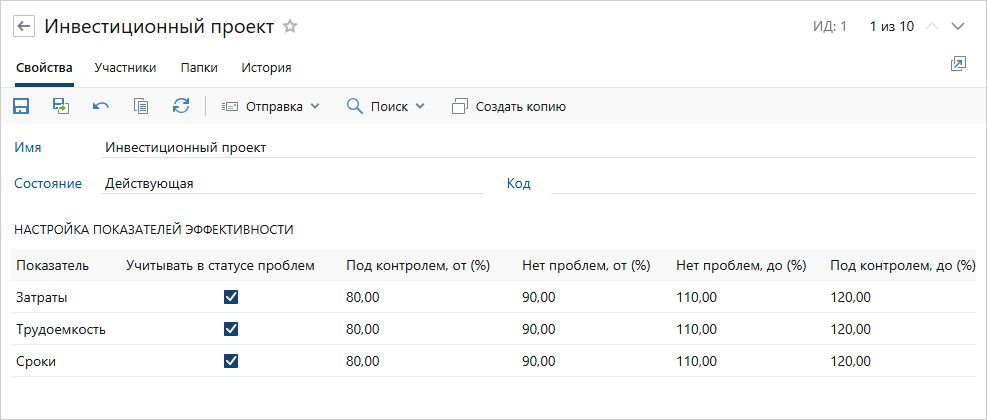Image resolution: width=987 pixels, height=420 pixels.
Task: Click the Код input field
Action: 762,183
